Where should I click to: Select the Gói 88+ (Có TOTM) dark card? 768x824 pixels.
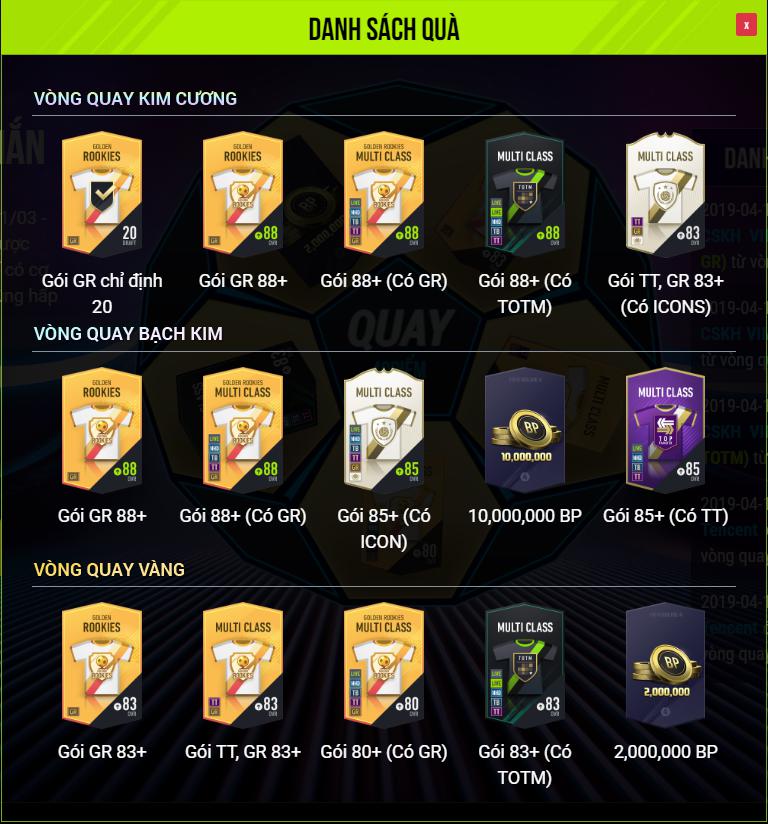pos(525,193)
